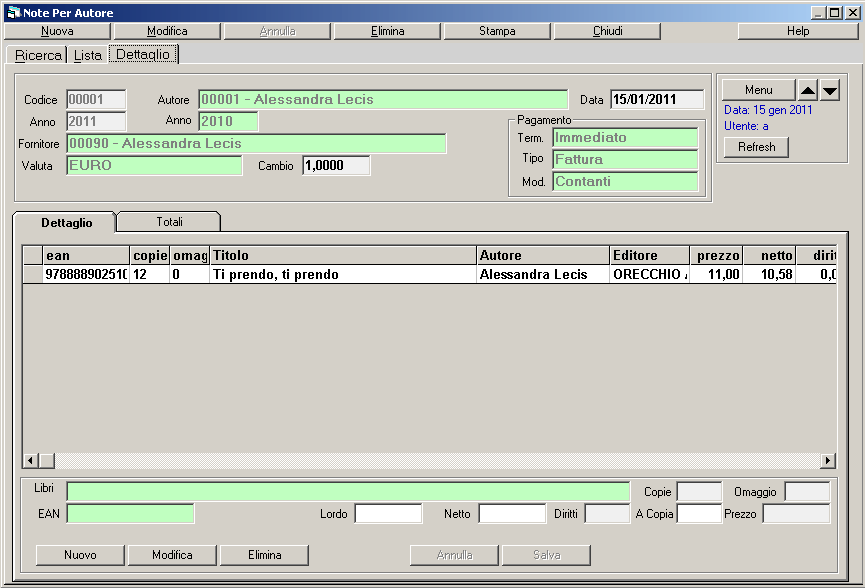Open Help

[798, 31]
